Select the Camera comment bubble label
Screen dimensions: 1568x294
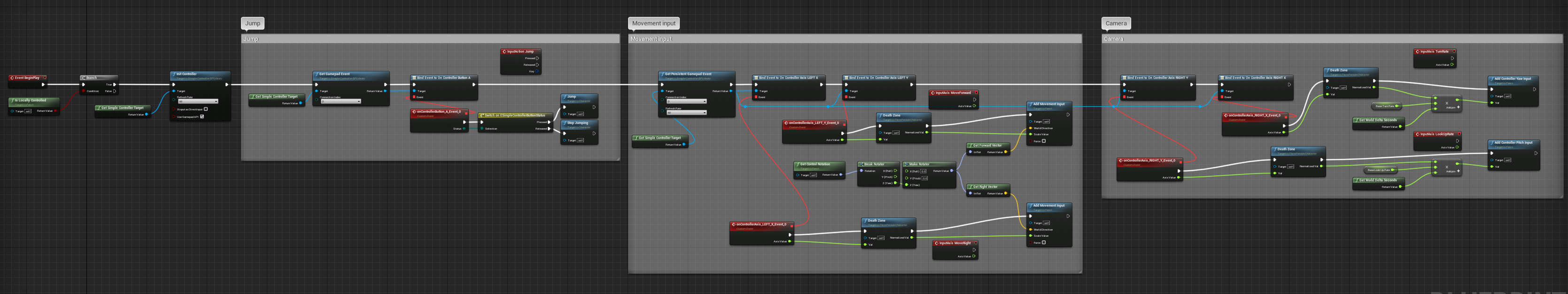pos(1116,23)
